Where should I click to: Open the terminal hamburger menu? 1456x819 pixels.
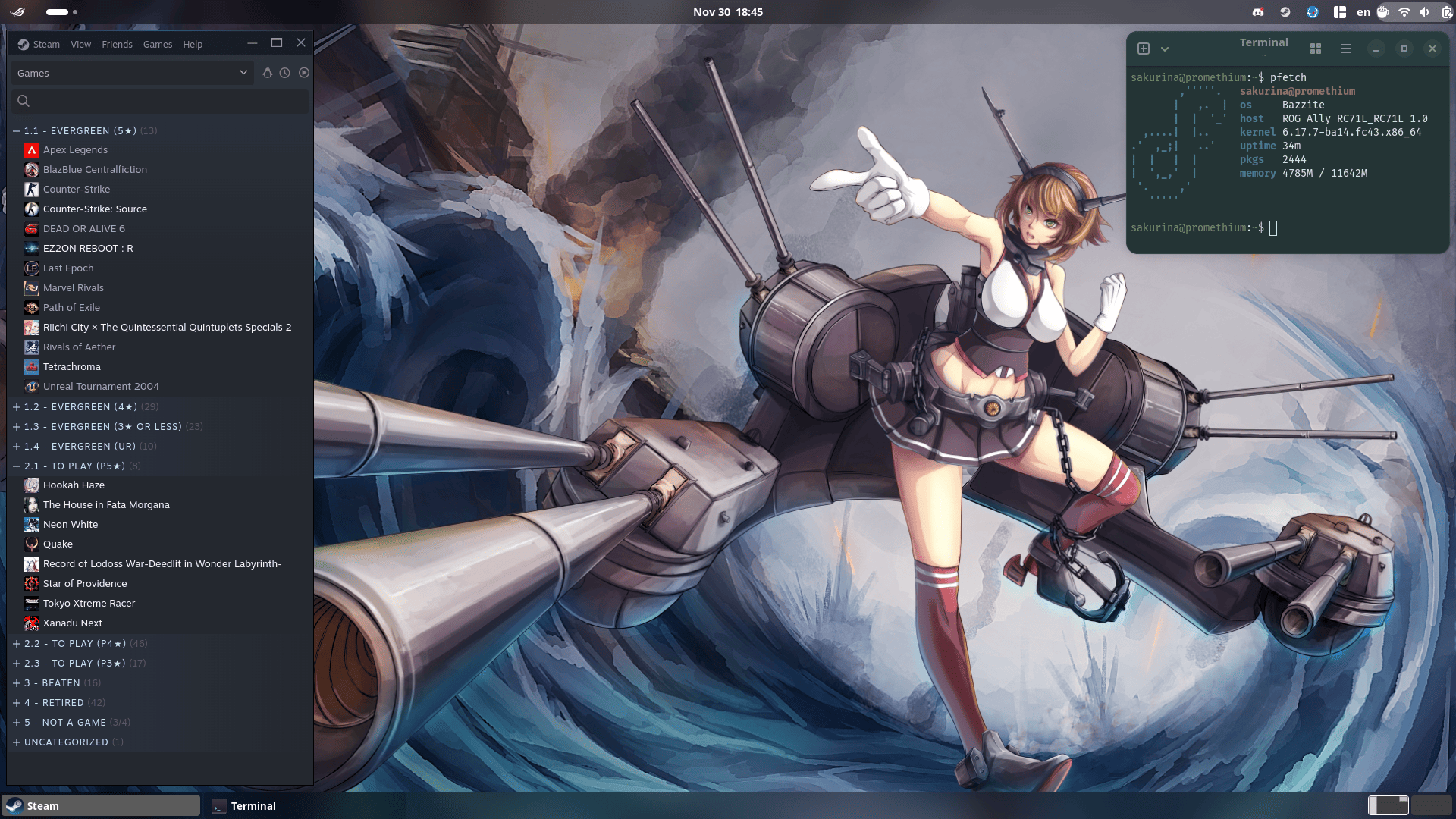tap(1346, 49)
